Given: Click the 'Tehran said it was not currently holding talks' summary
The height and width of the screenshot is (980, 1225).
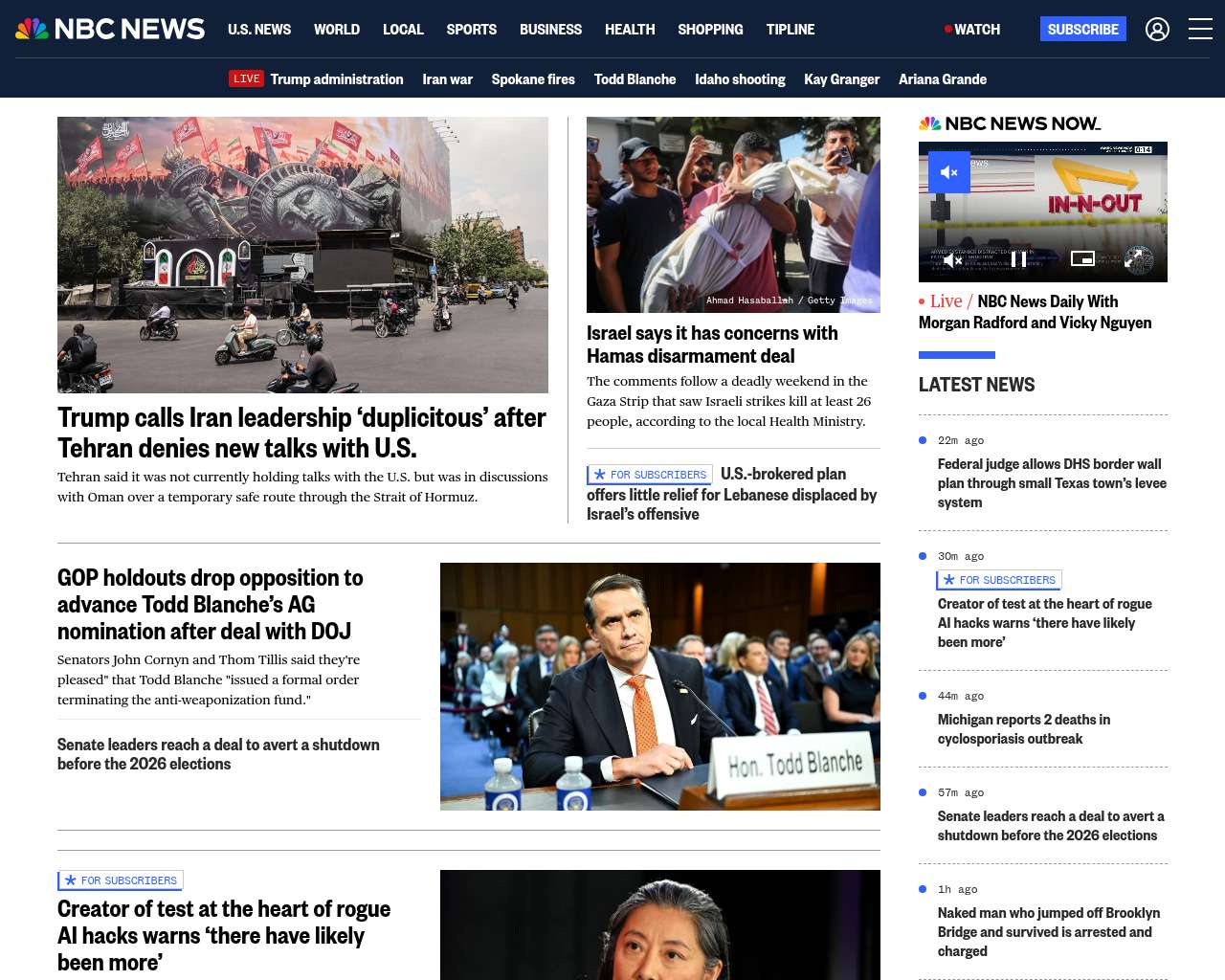Looking at the screenshot, I should point(302,486).
